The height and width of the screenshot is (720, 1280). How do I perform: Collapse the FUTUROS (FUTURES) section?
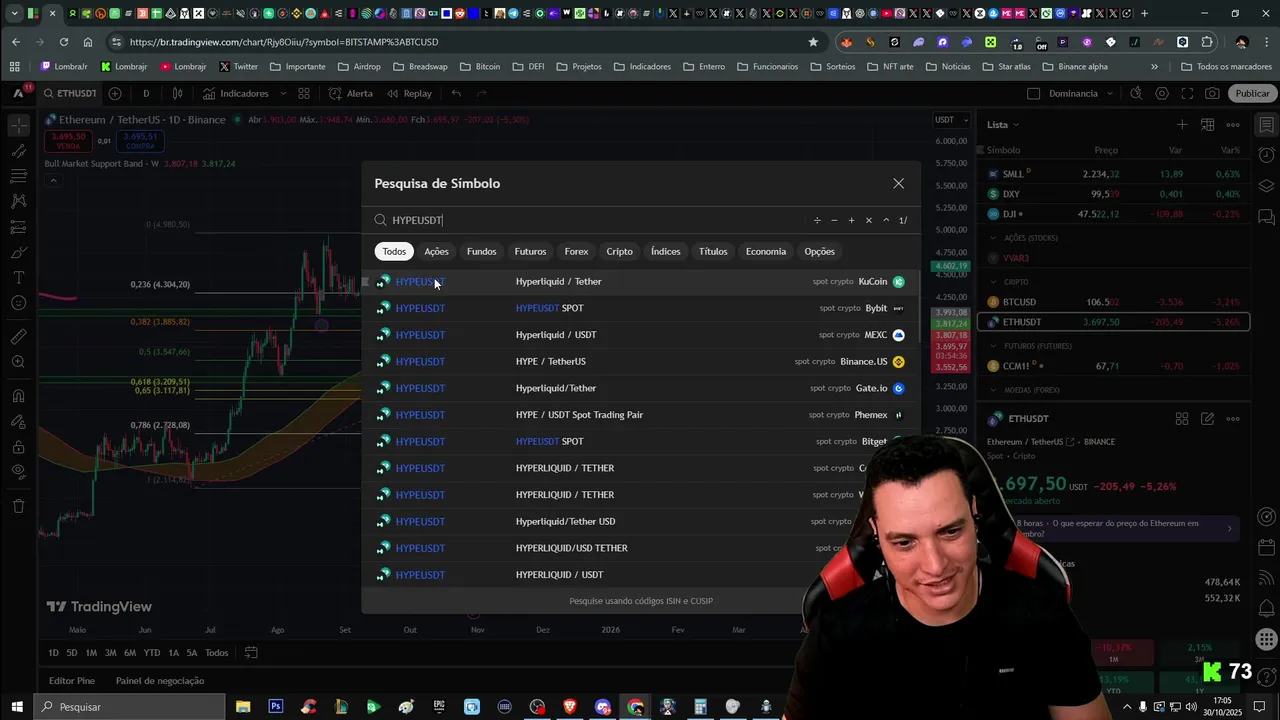pos(993,346)
